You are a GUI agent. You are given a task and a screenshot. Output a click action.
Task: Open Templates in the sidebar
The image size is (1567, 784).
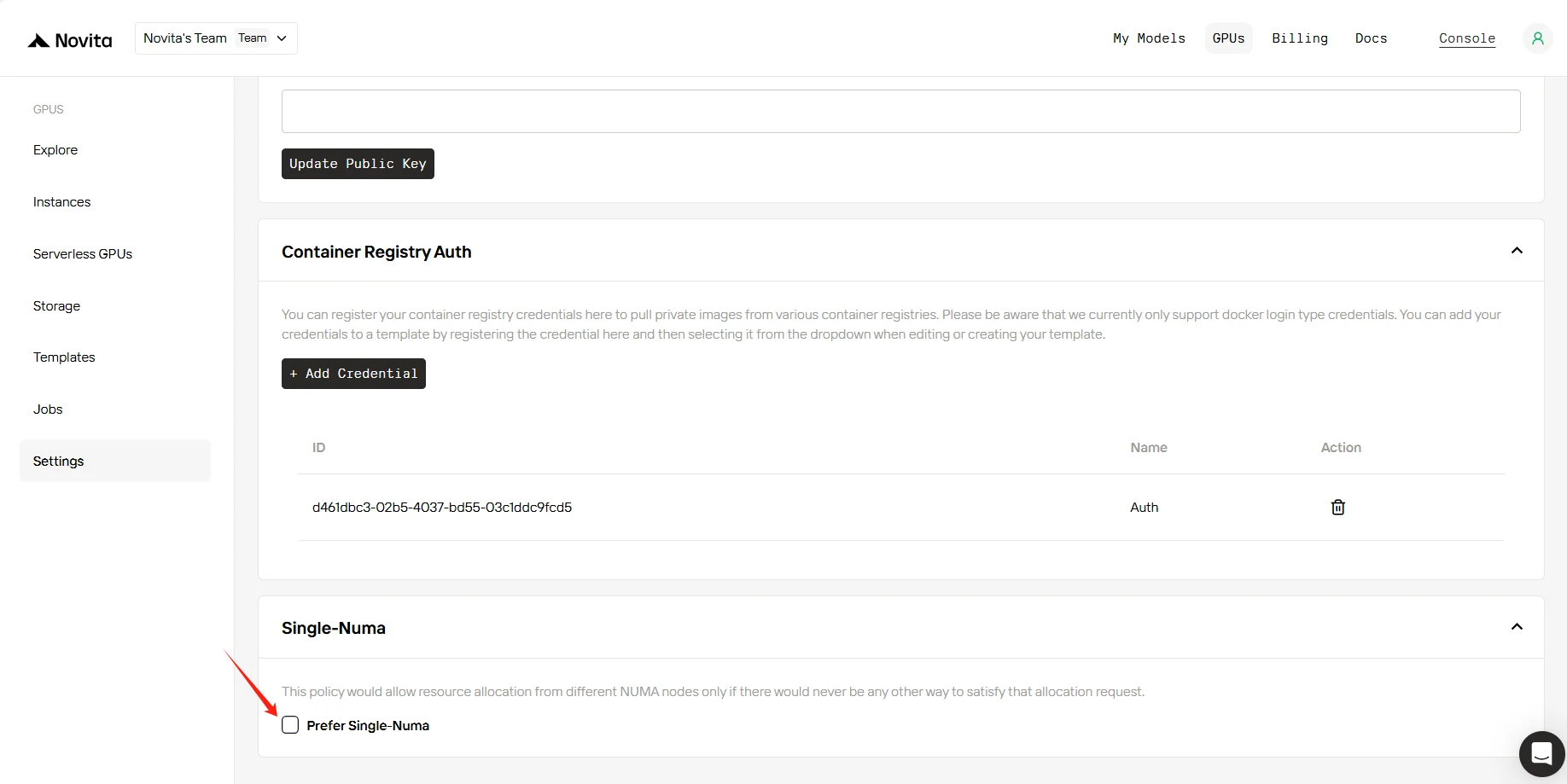click(x=64, y=357)
